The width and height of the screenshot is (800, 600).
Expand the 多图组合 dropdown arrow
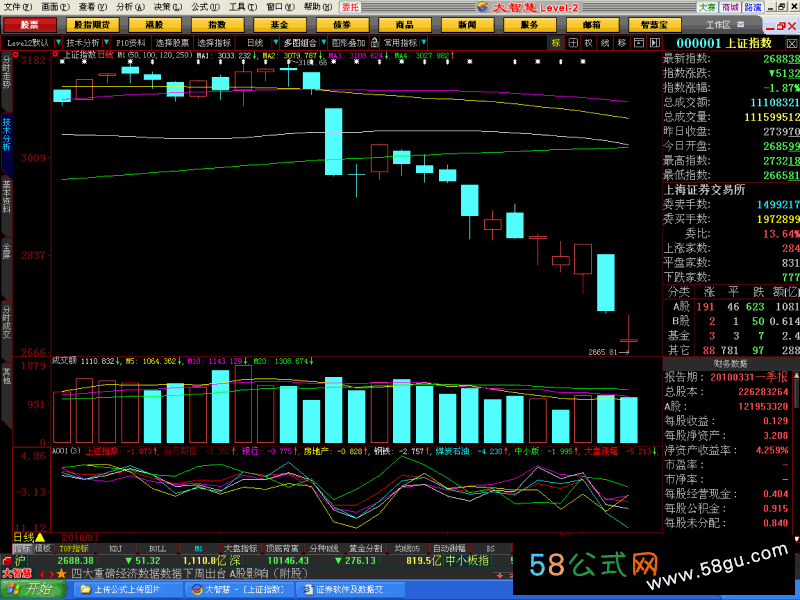tap(323, 42)
